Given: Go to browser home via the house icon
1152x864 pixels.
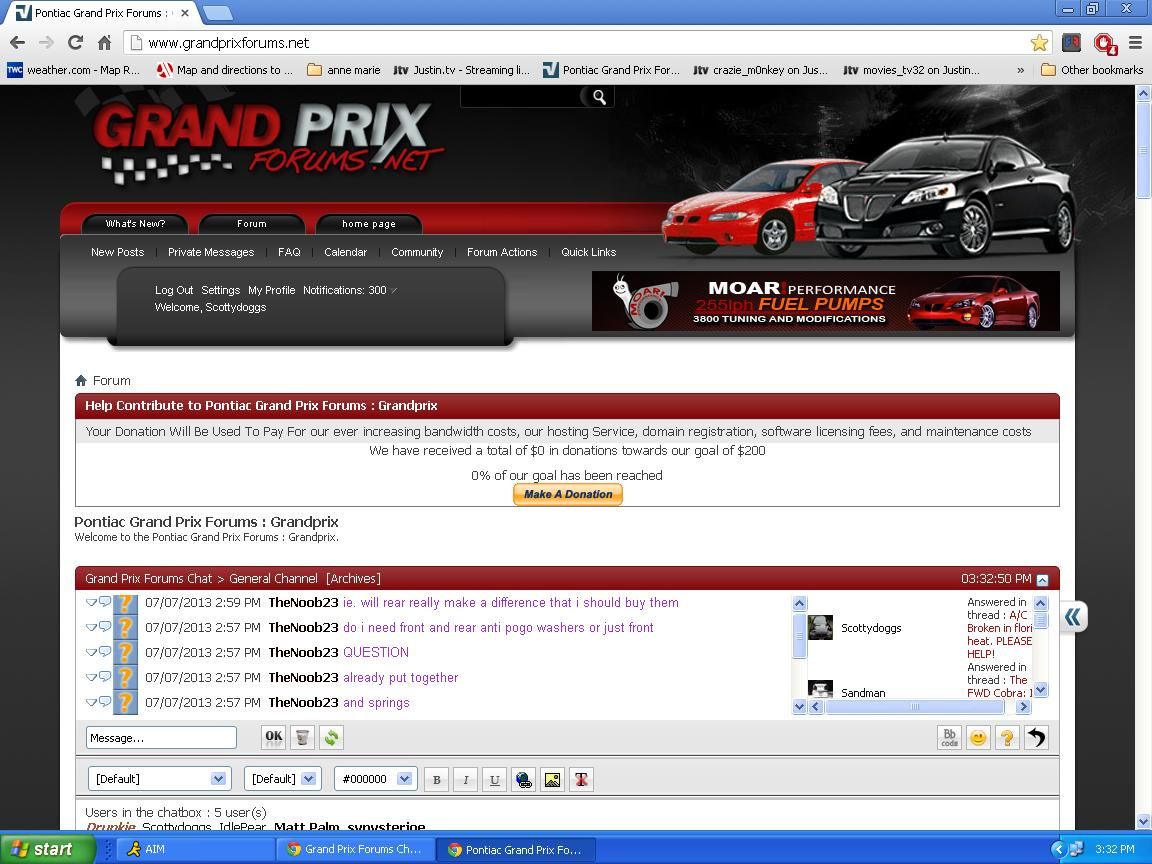Looking at the screenshot, I should coord(104,43).
